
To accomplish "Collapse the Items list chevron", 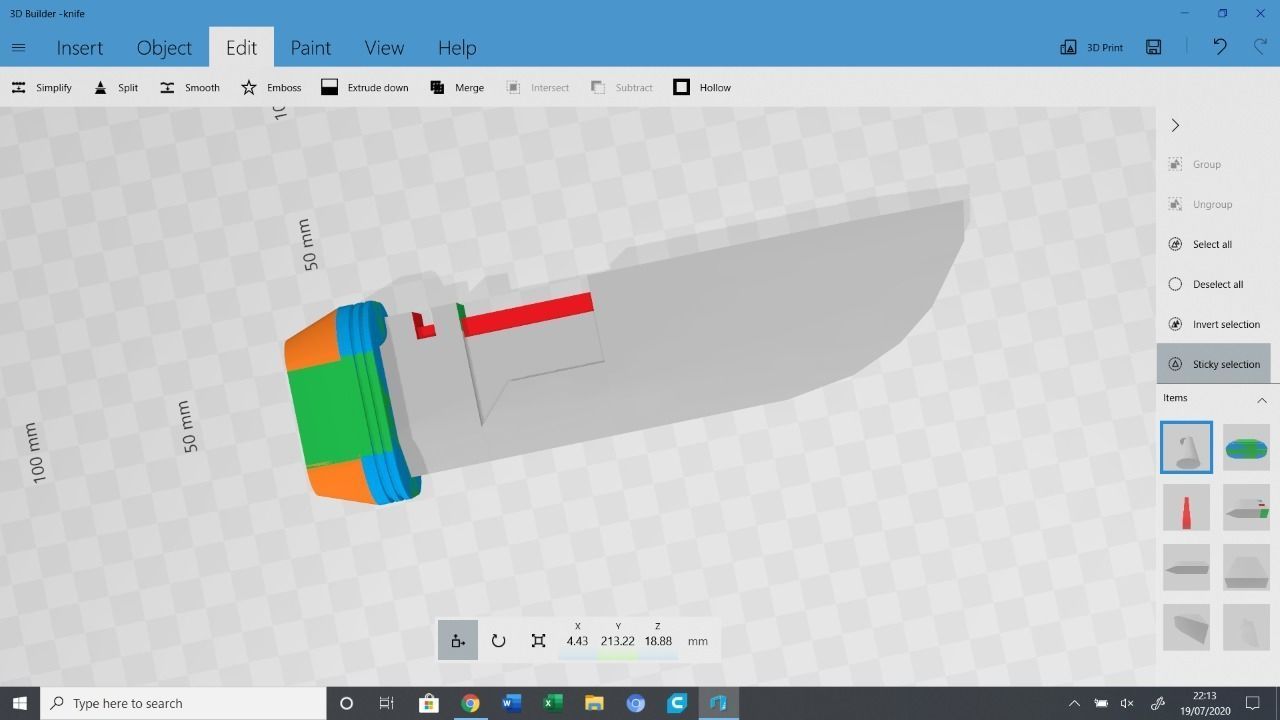I will 1262,400.
